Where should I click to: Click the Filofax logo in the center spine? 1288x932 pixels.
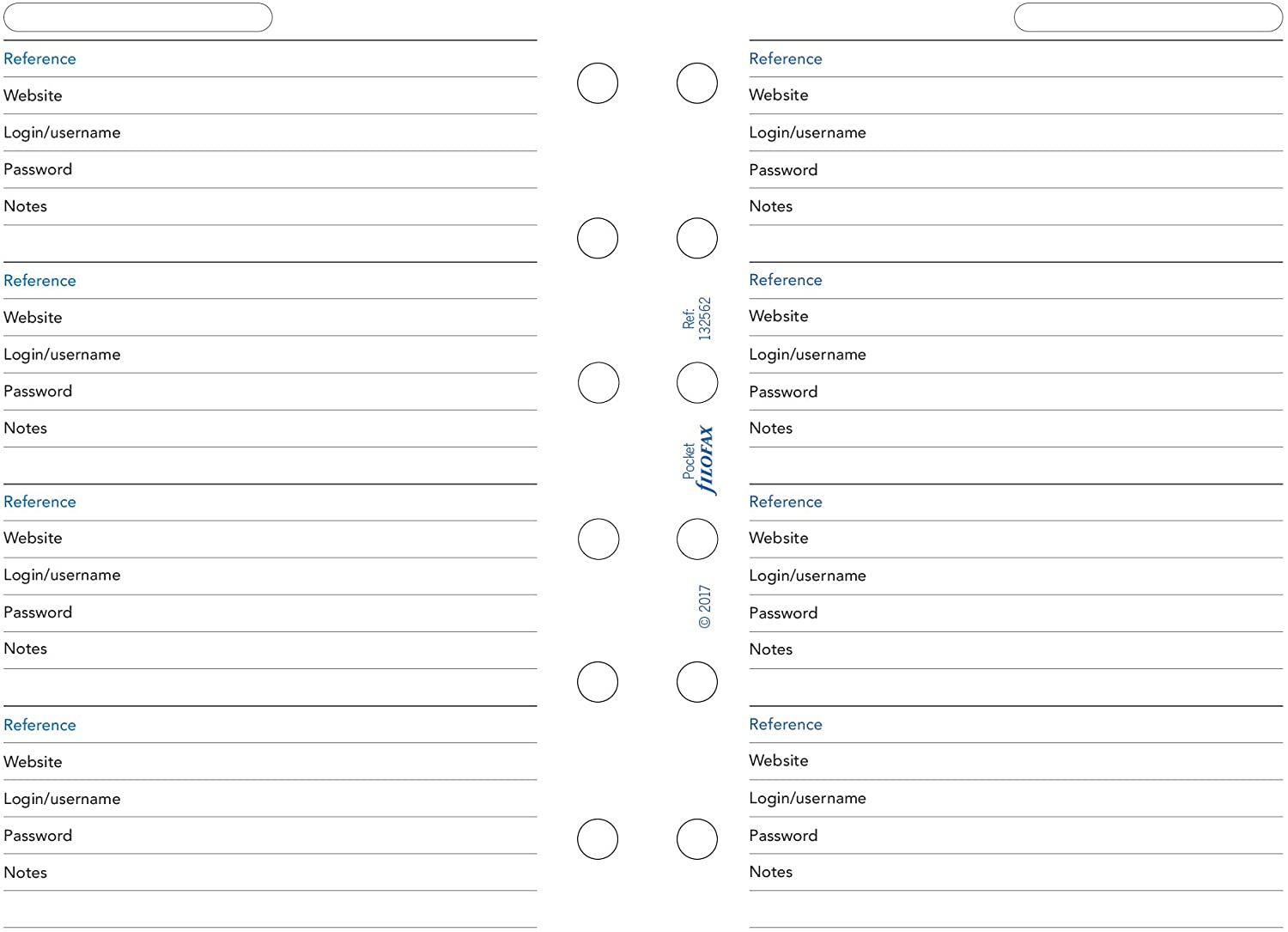[706, 460]
